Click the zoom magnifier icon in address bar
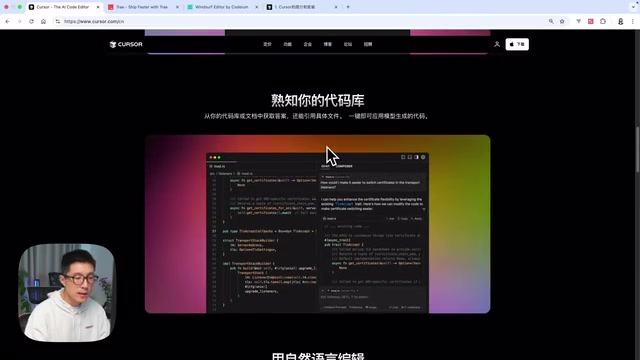The image size is (640, 360). coord(551,21)
